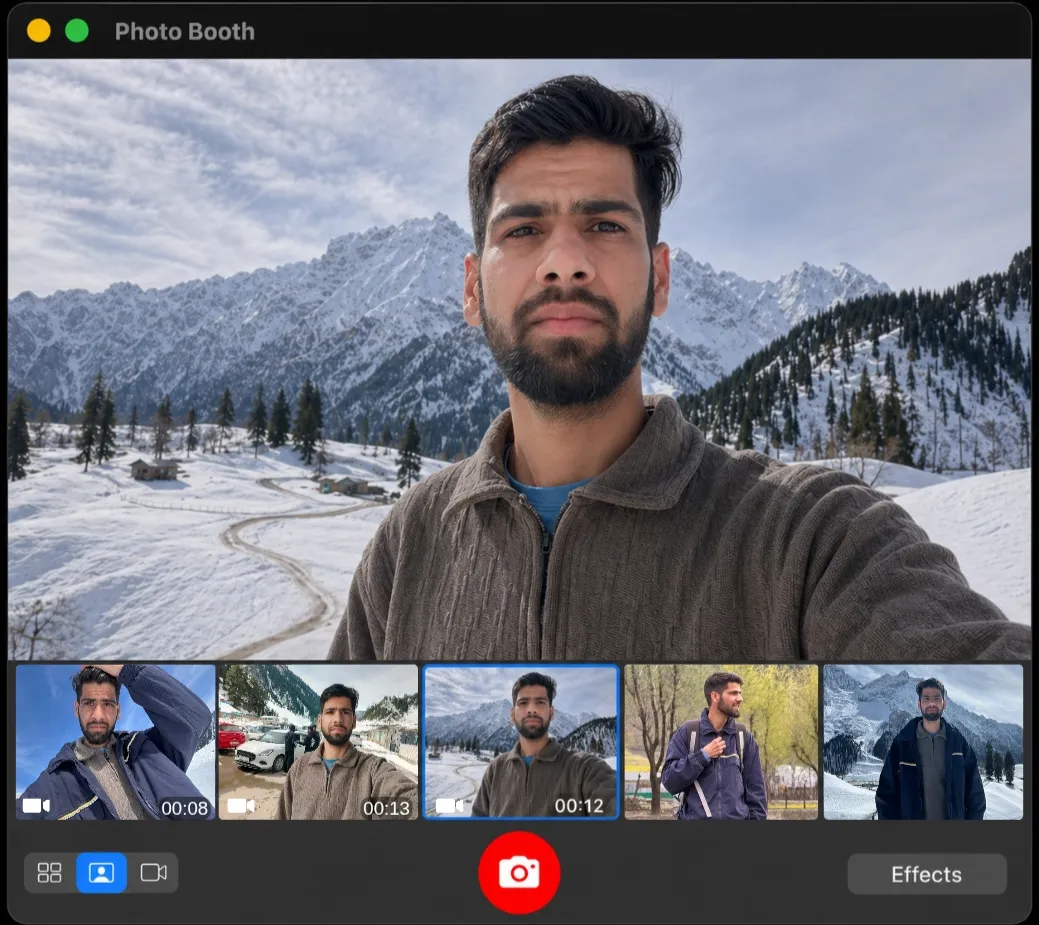
Task: Open the parking lot video thumbnail
Action: point(318,741)
